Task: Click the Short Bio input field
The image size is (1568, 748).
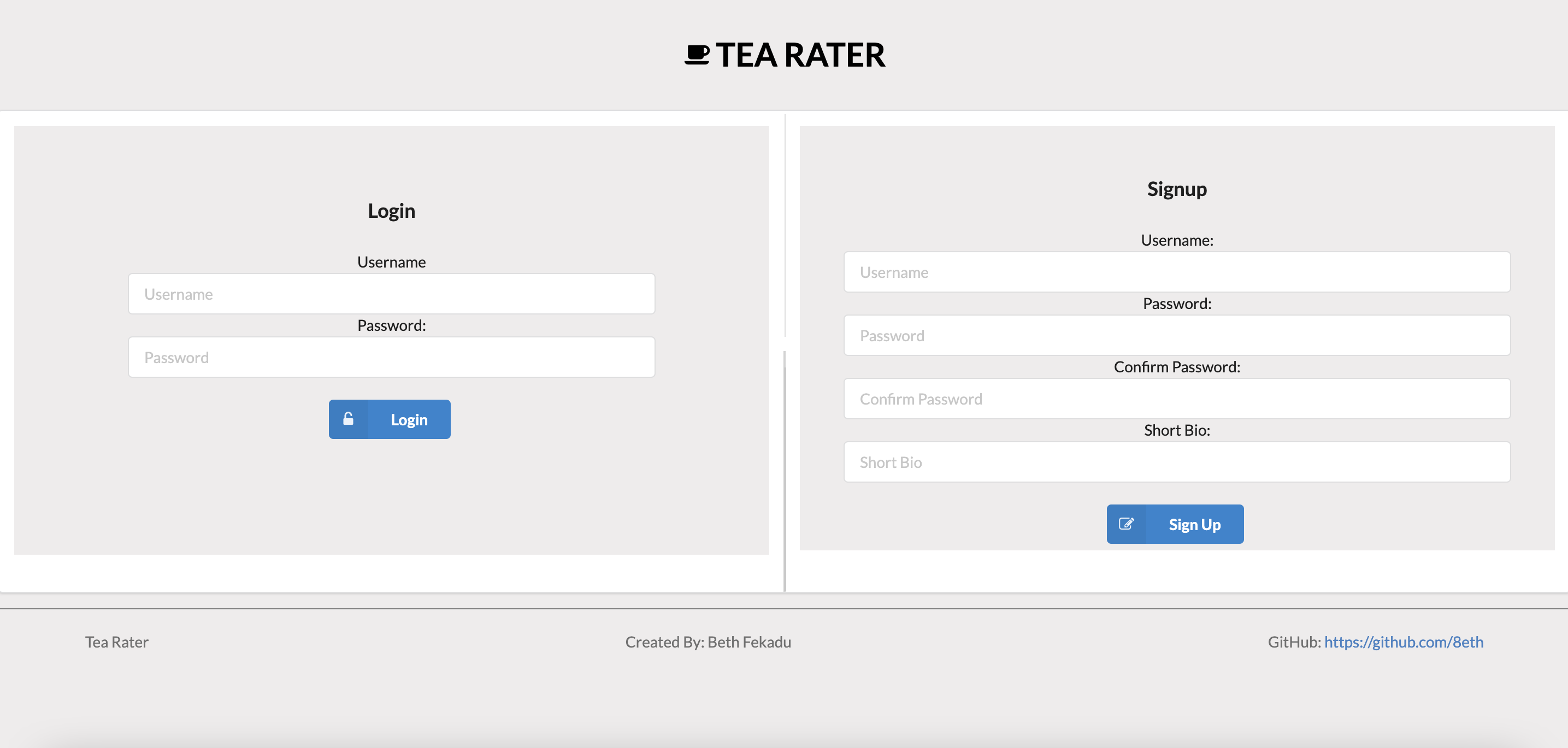Action: pos(1177,462)
